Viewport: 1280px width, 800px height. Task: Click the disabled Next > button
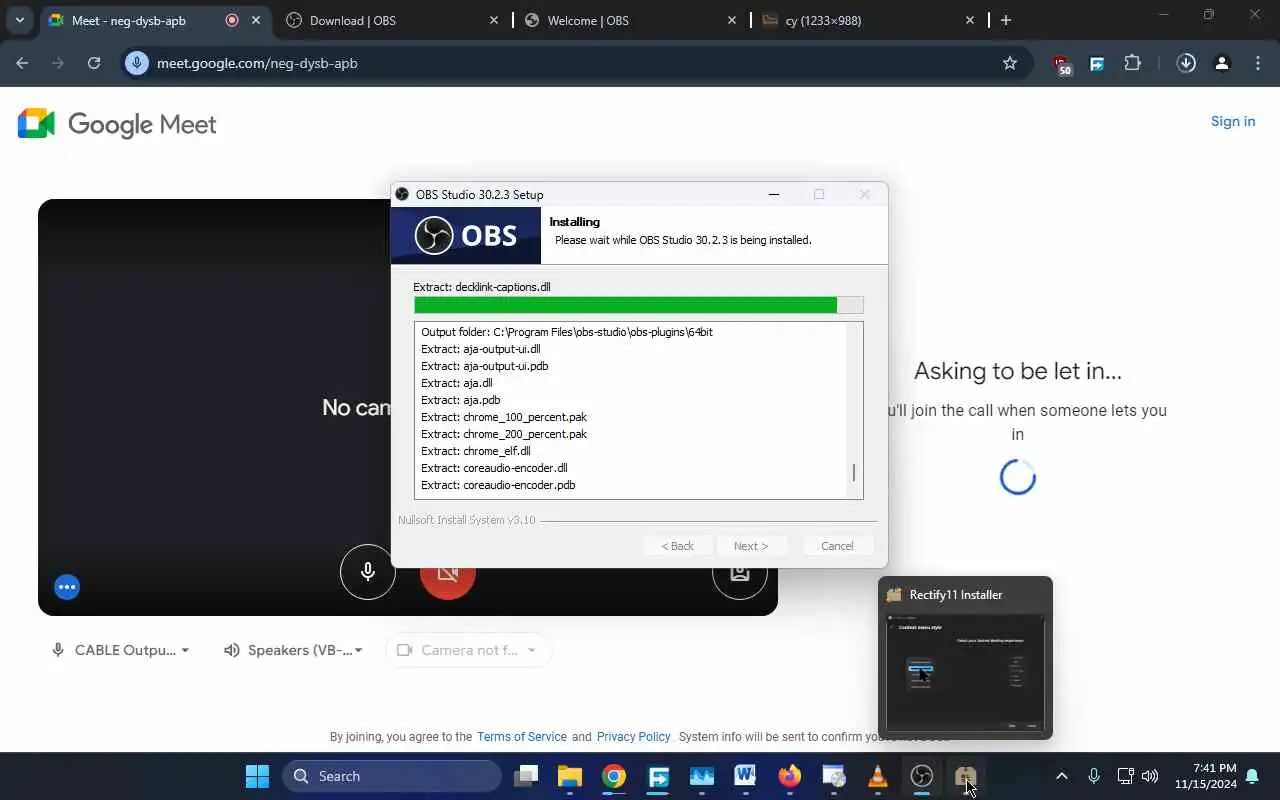pyautogui.click(x=751, y=546)
